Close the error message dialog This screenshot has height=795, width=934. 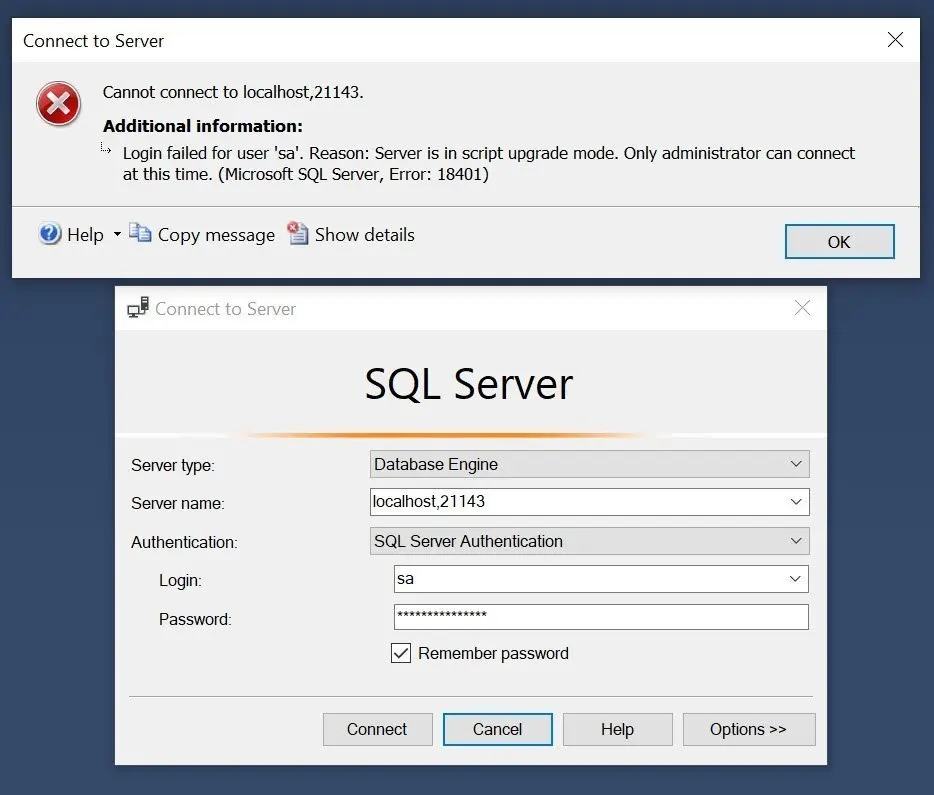click(x=895, y=40)
